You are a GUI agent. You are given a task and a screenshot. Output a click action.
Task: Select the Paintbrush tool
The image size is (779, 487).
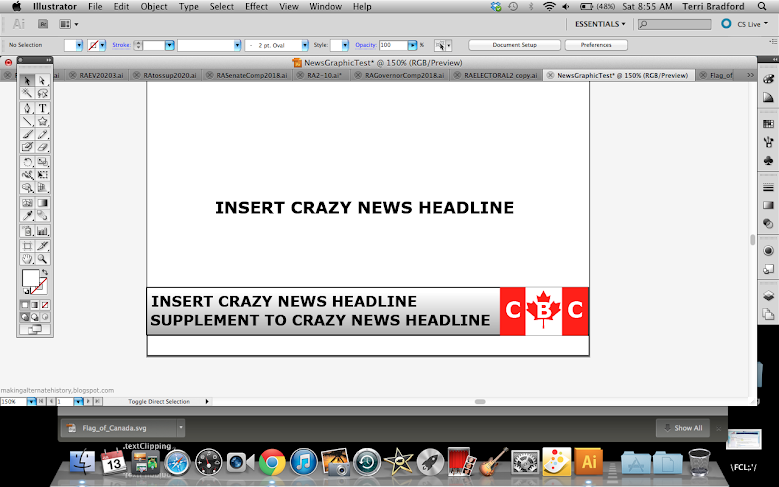[x=27, y=134]
